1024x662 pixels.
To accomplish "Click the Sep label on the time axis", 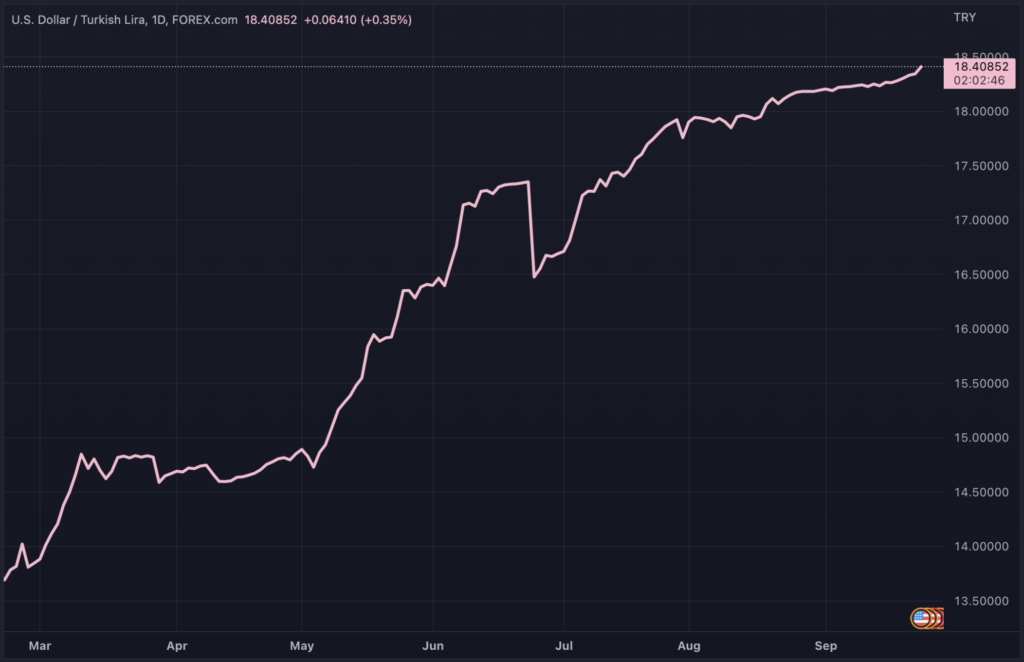I will 826,646.
